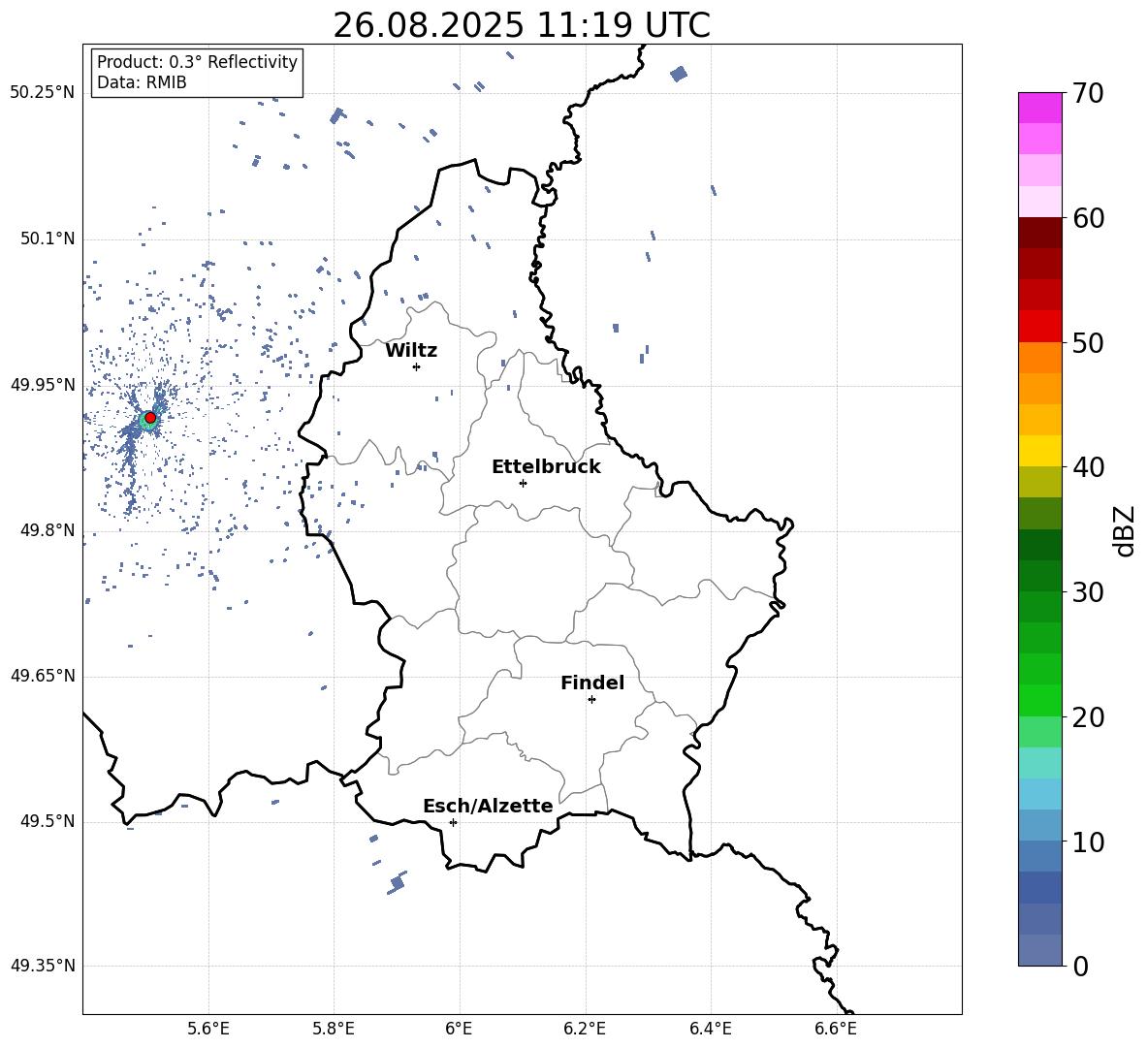Click the 20 tick on the colorbar
Viewport: 1148px width, 1048px height.
click(1088, 716)
